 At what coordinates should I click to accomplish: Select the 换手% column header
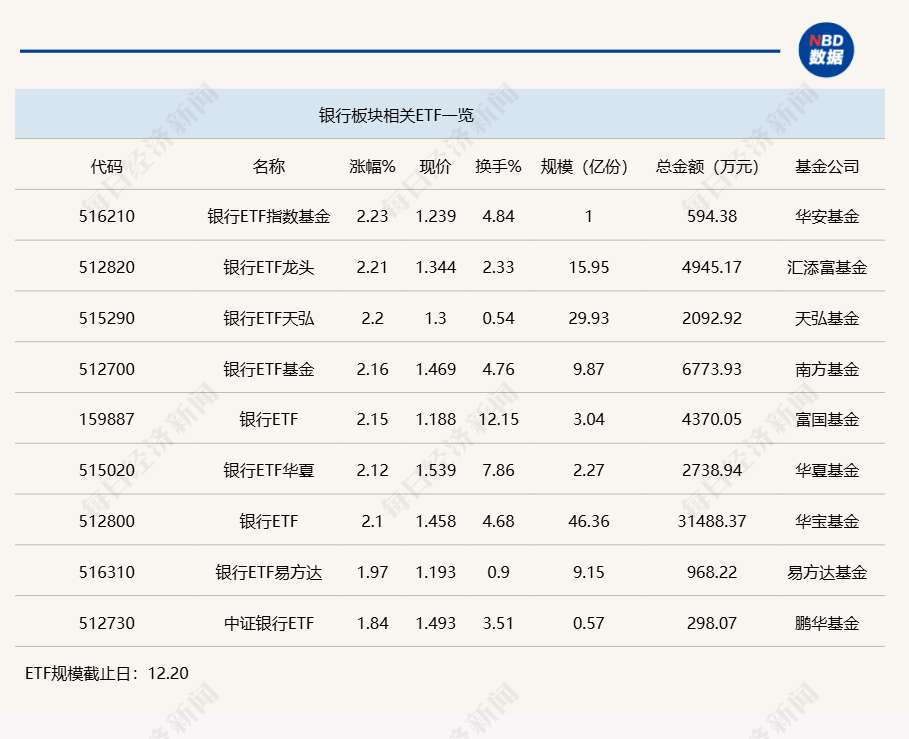tap(498, 167)
